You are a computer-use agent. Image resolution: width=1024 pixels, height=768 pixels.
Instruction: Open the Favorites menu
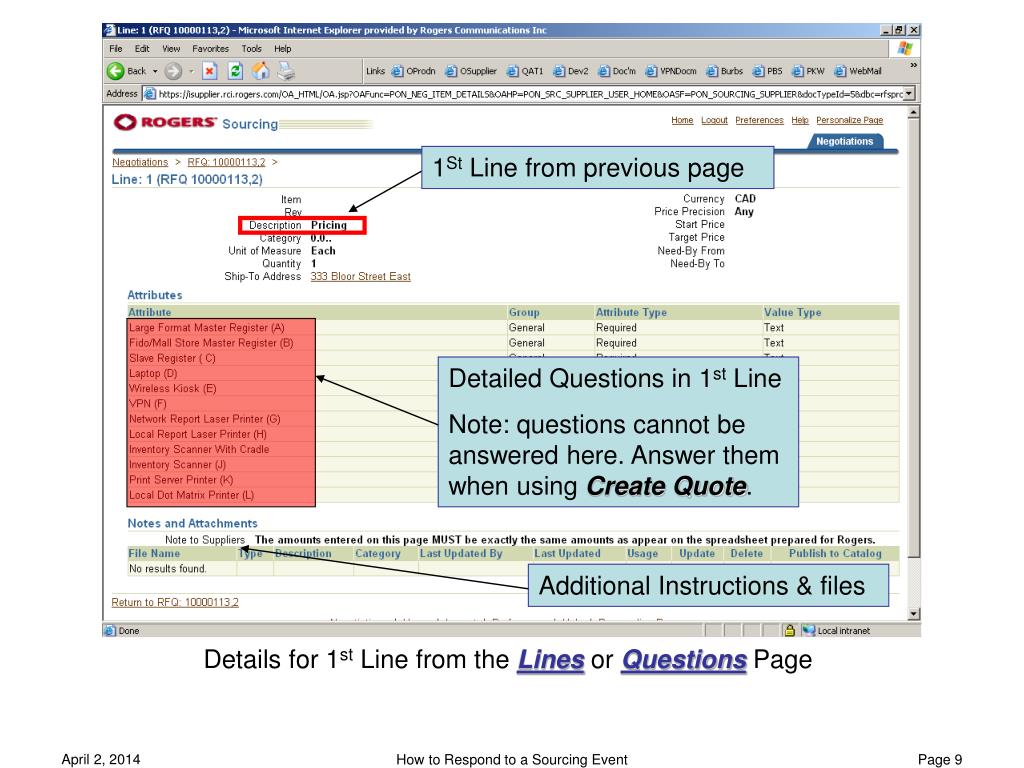point(210,49)
